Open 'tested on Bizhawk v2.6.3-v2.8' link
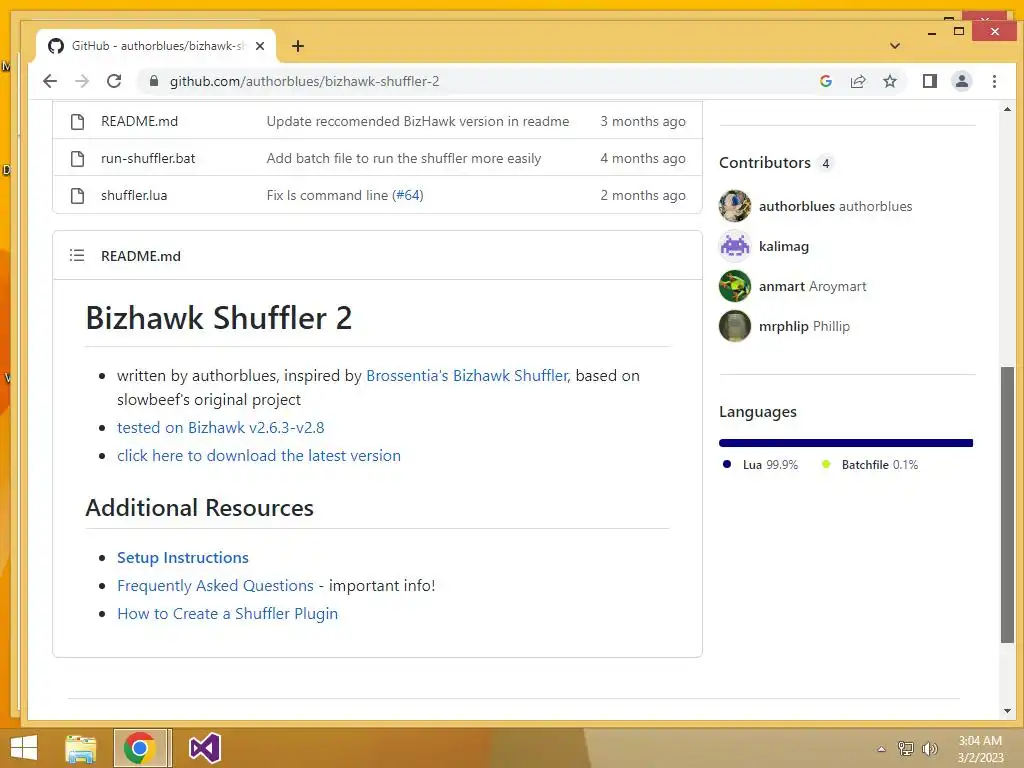 click(221, 428)
